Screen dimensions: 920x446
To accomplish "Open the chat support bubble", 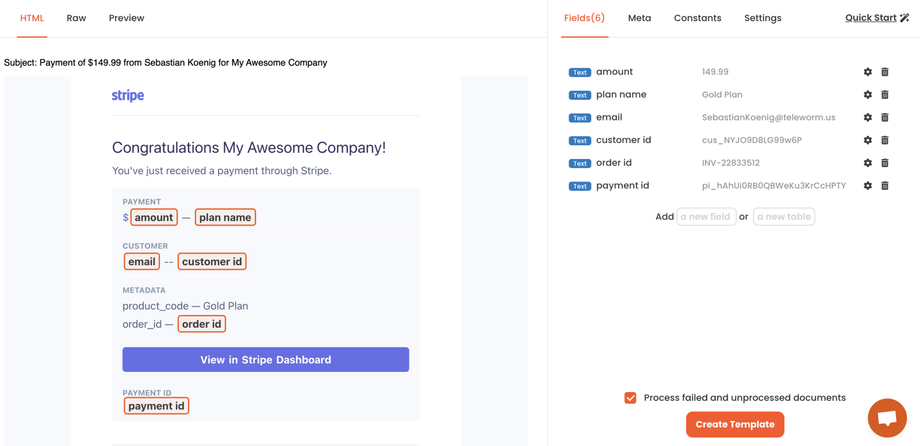I will (x=886, y=418).
